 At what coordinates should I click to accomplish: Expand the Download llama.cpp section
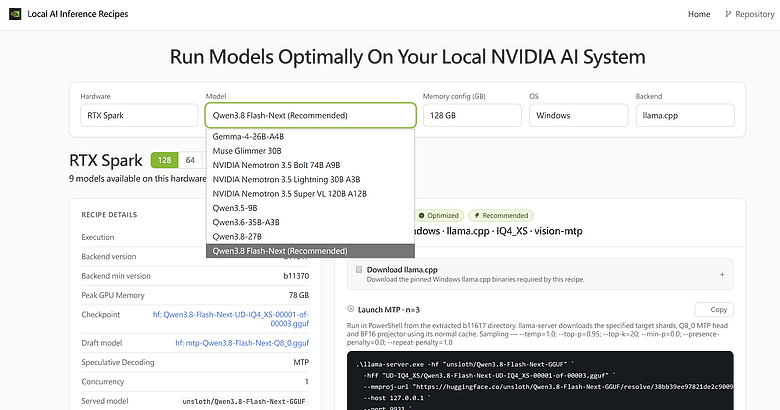pos(540,274)
